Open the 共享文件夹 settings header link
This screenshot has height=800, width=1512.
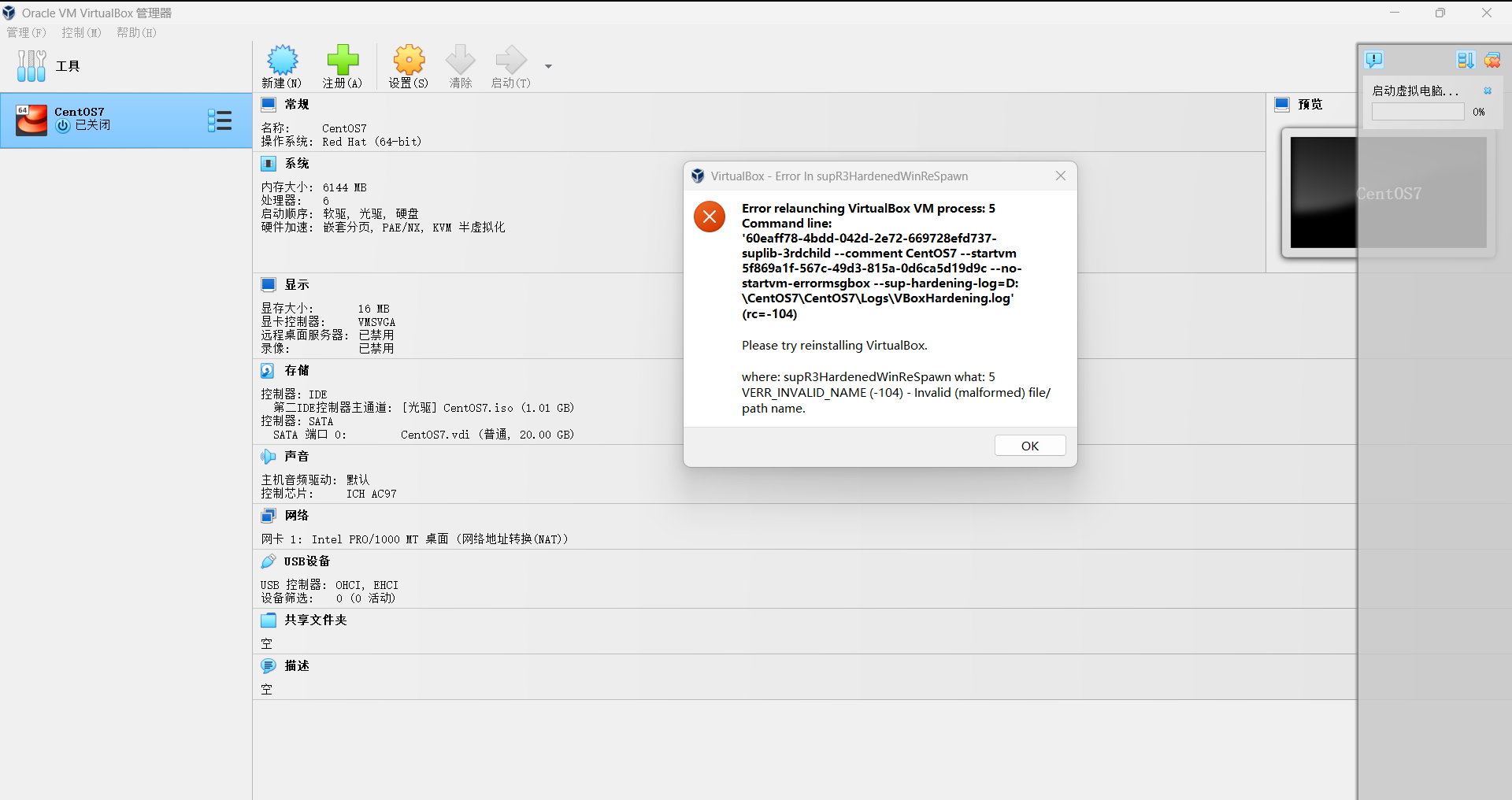click(x=316, y=620)
